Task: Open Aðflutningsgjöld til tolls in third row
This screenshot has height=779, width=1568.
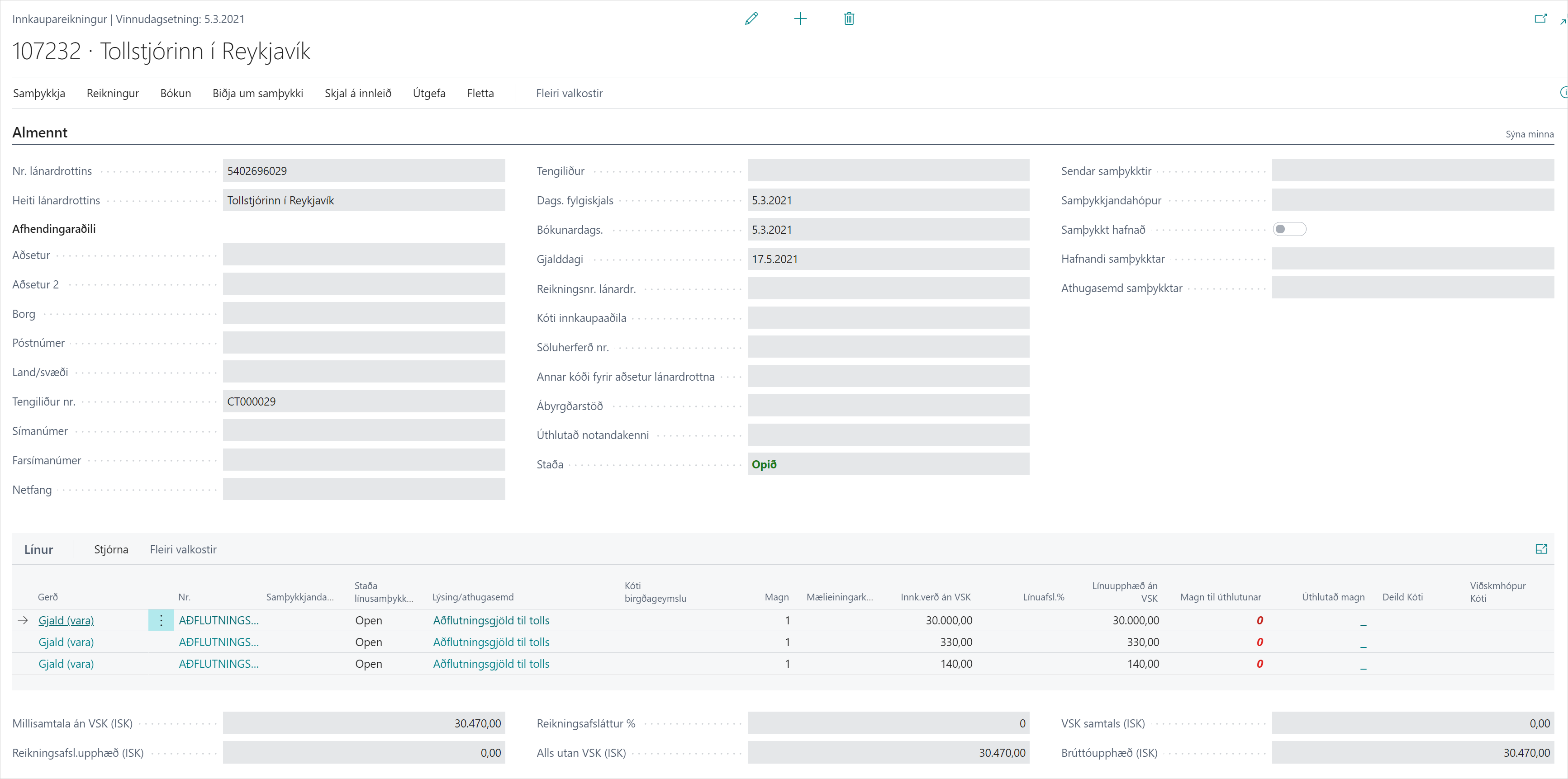Action: click(x=490, y=664)
